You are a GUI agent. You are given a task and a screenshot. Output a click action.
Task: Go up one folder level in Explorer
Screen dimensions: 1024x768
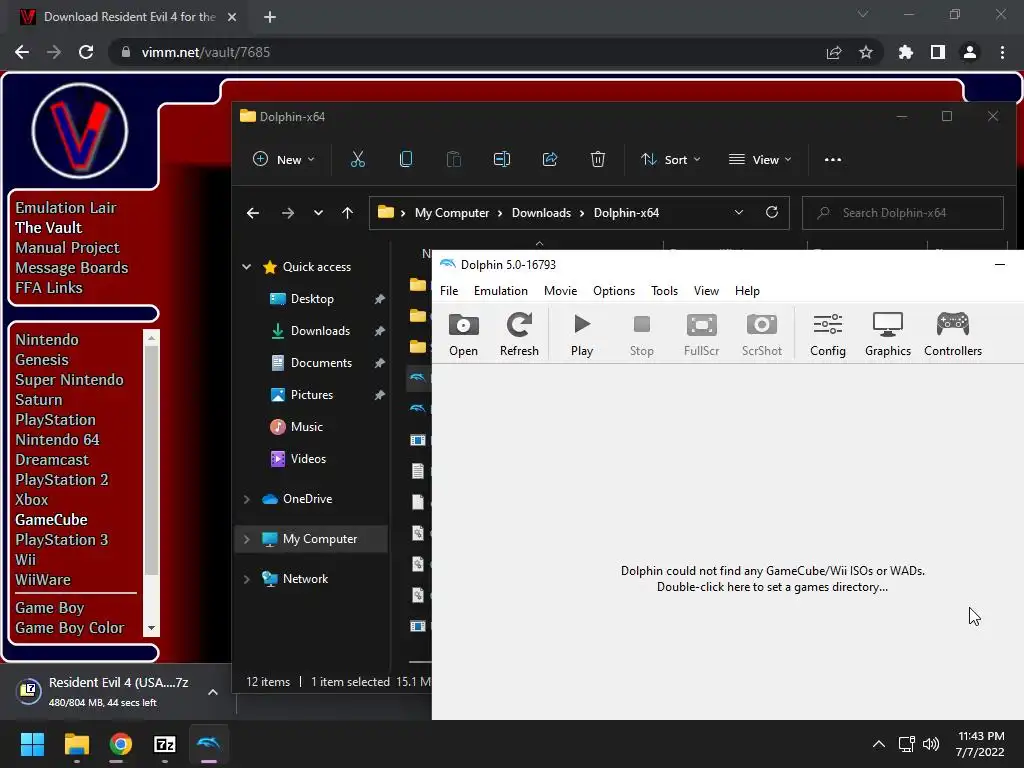tap(347, 213)
